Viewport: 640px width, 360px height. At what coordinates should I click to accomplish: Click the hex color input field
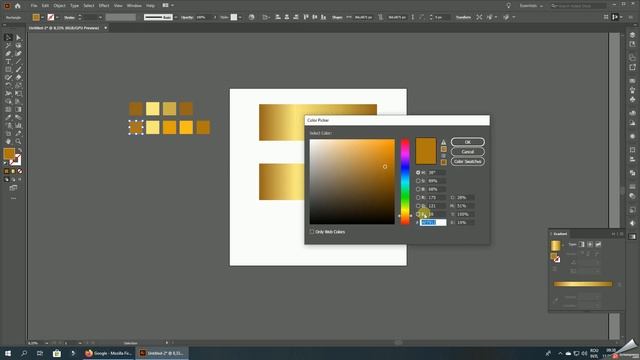click(x=433, y=222)
